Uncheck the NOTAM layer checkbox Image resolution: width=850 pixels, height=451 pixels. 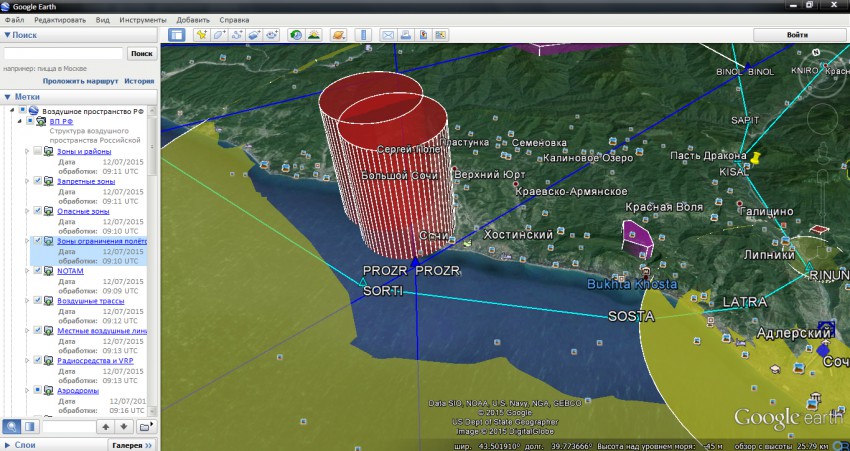coord(37,271)
